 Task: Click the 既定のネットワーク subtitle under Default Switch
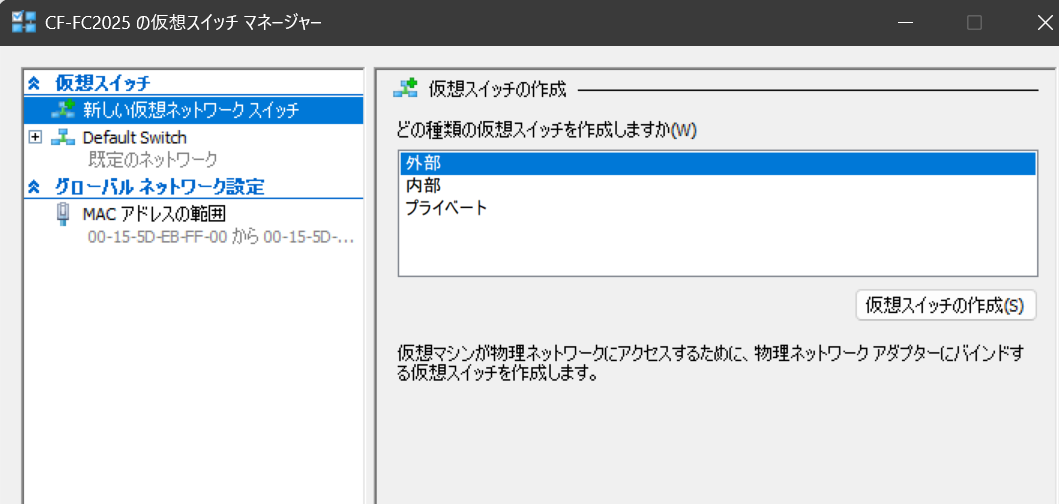[153, 159]
